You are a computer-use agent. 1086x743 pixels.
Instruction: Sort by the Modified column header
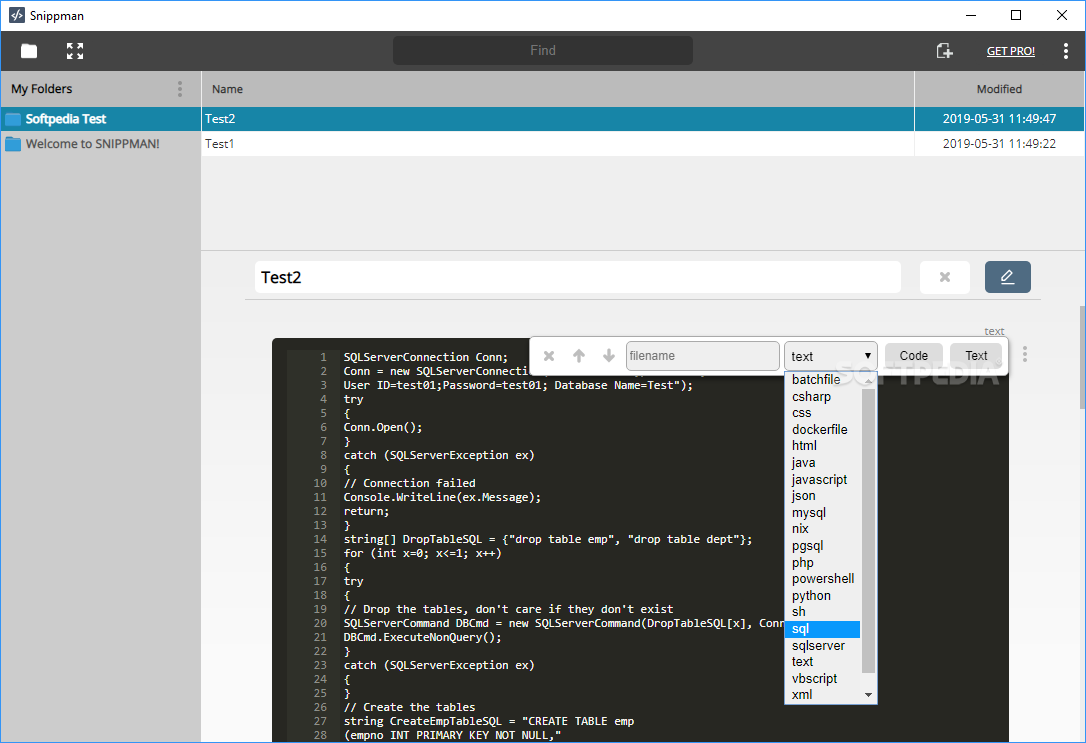coord(999,89)
